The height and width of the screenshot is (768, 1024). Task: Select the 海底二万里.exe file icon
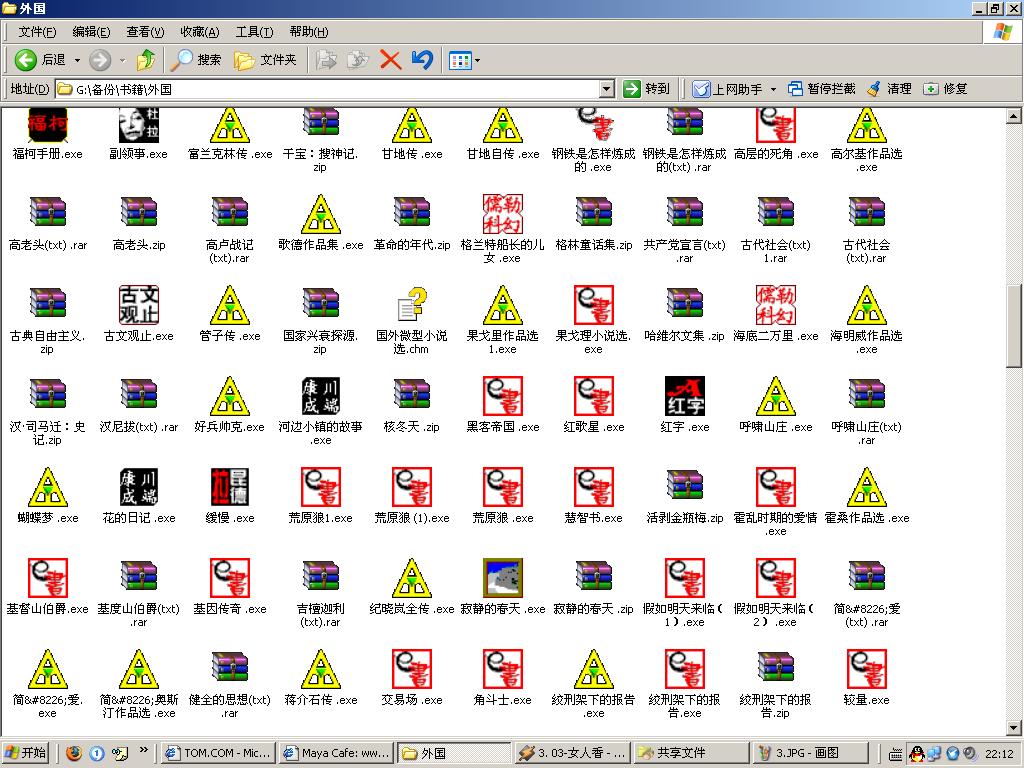point(775,305)
